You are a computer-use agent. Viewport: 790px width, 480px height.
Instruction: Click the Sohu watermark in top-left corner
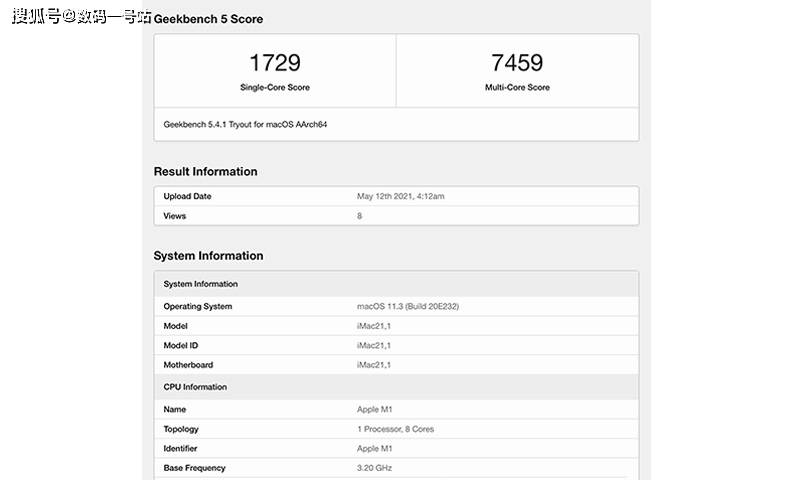[x=82, y=17]
